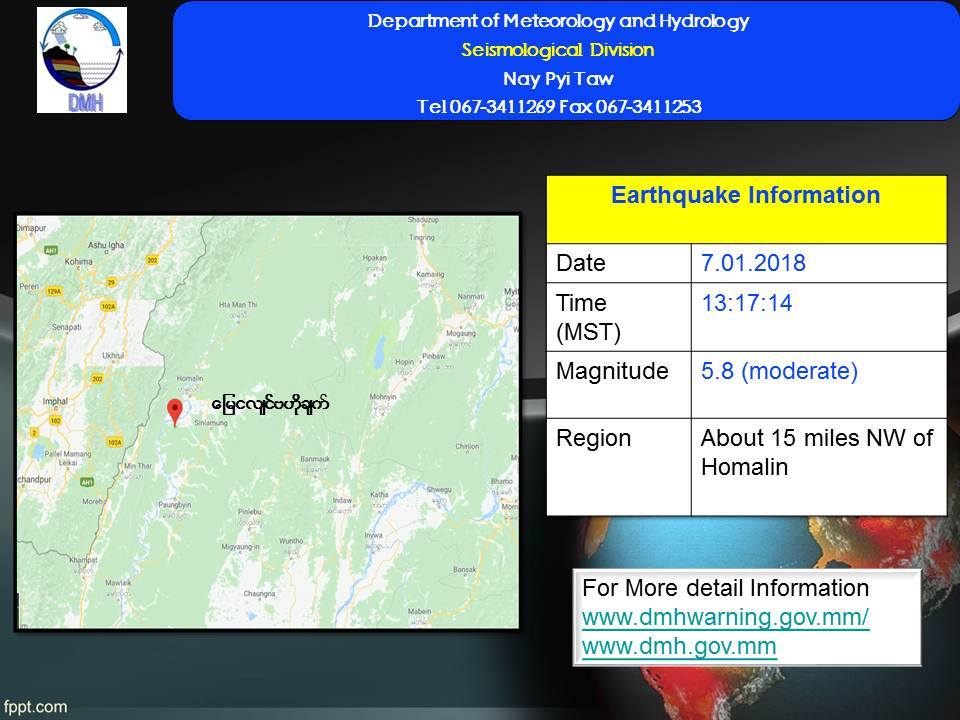Image resolution: width=960 pixels, height=720 pixels.
Task: Click the red epicenter pin on map
Action: click(x=174, y=412)
